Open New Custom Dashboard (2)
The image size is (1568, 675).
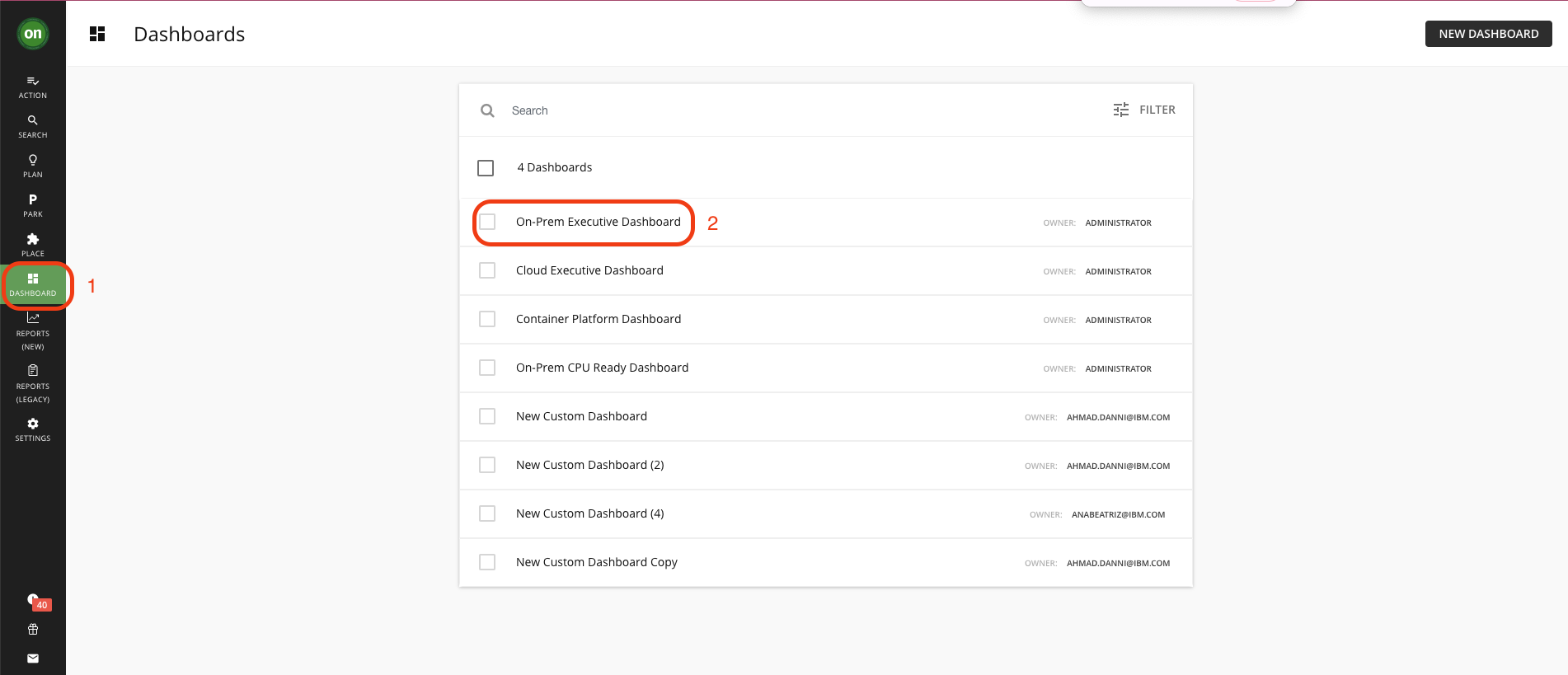(590, 465)
